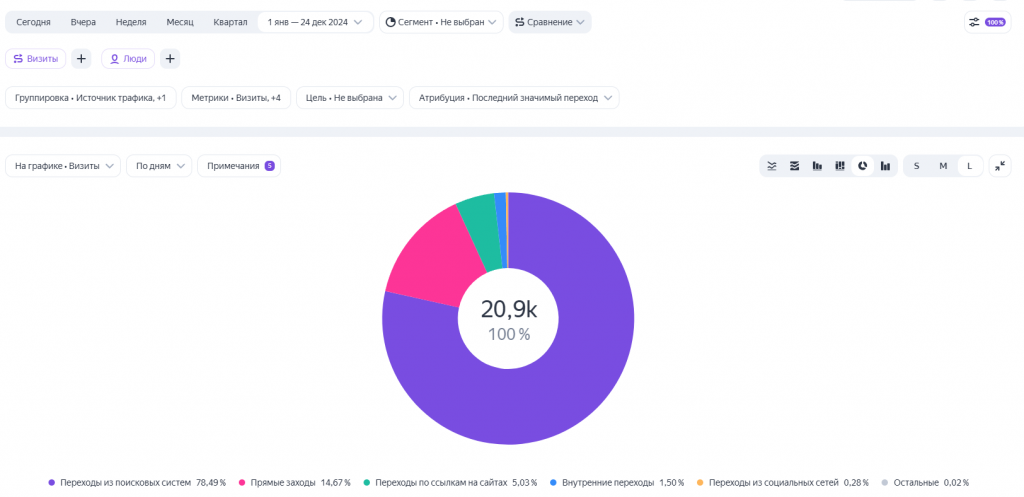The image size is (1024, 497).
Task: Click the Визиты condition button
Action: pos(36,59)
